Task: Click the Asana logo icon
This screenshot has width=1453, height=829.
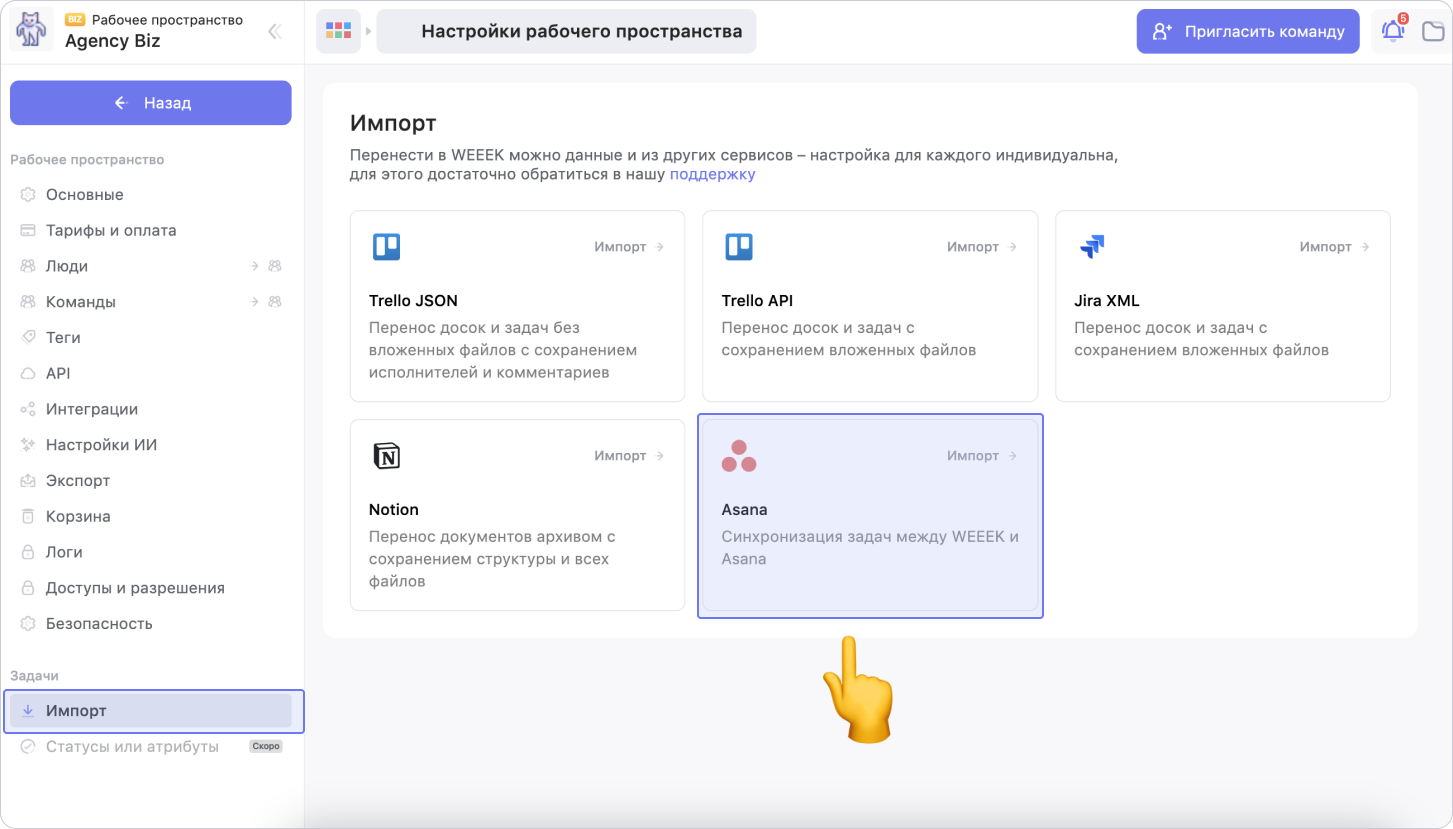Action: 739,456
